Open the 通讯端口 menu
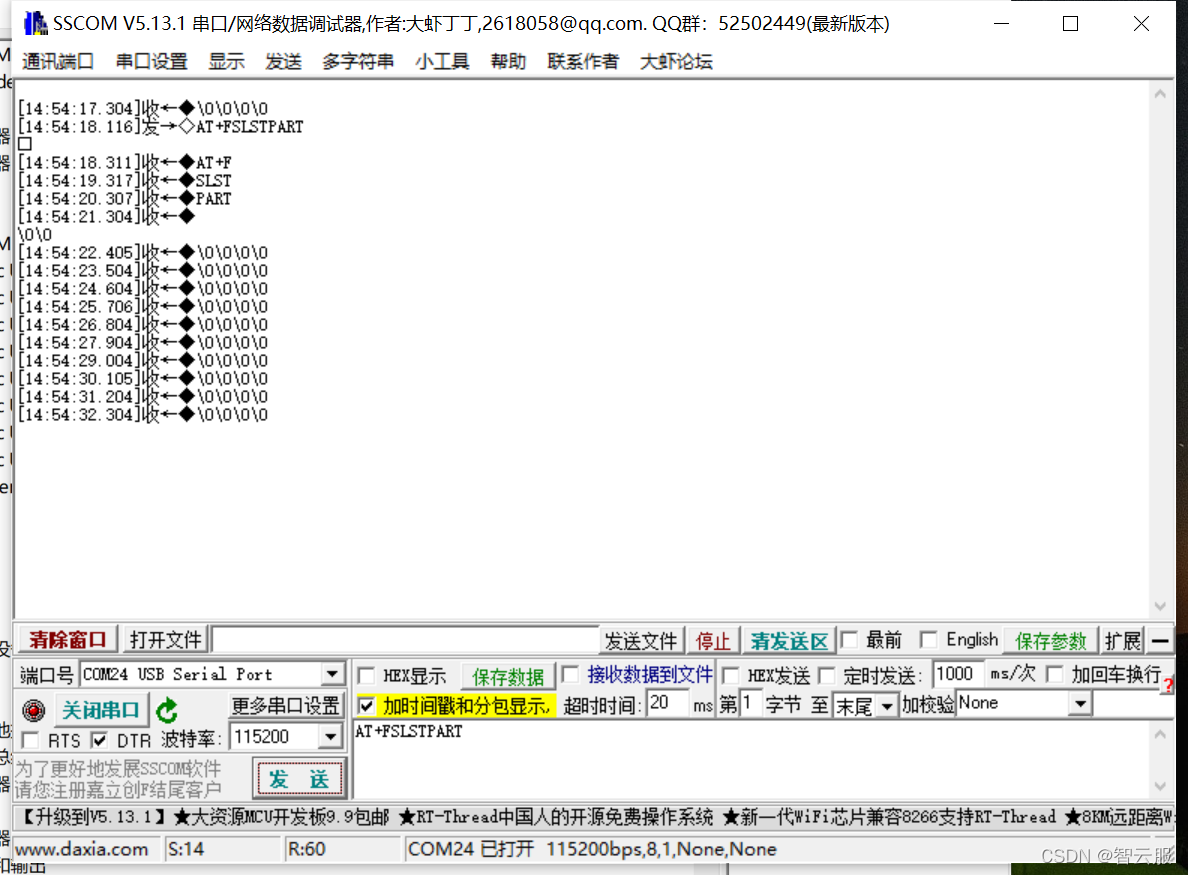1188x875 pixels. tap(58, 61)
